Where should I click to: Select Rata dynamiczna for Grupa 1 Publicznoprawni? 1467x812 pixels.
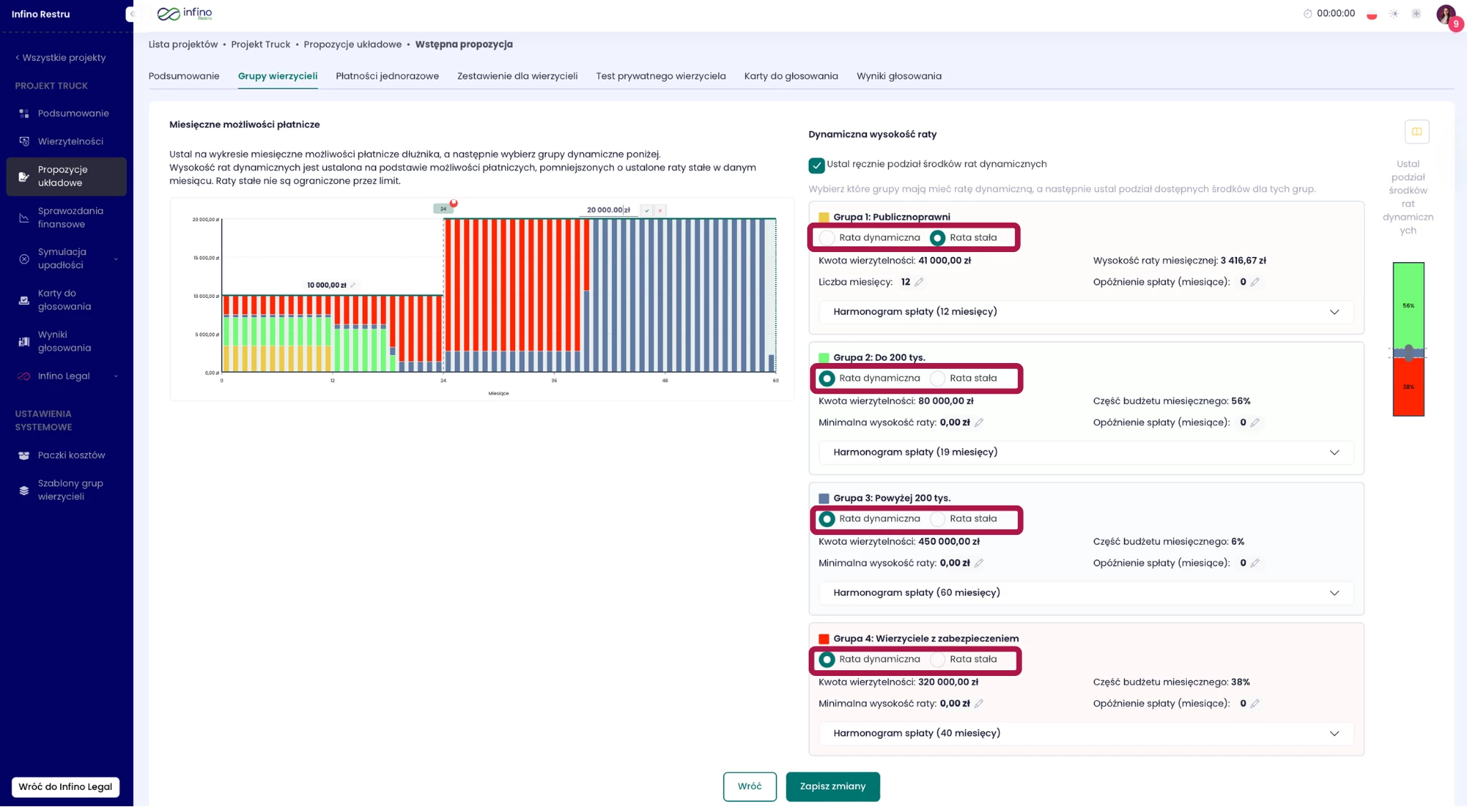[x=827, y=238]
